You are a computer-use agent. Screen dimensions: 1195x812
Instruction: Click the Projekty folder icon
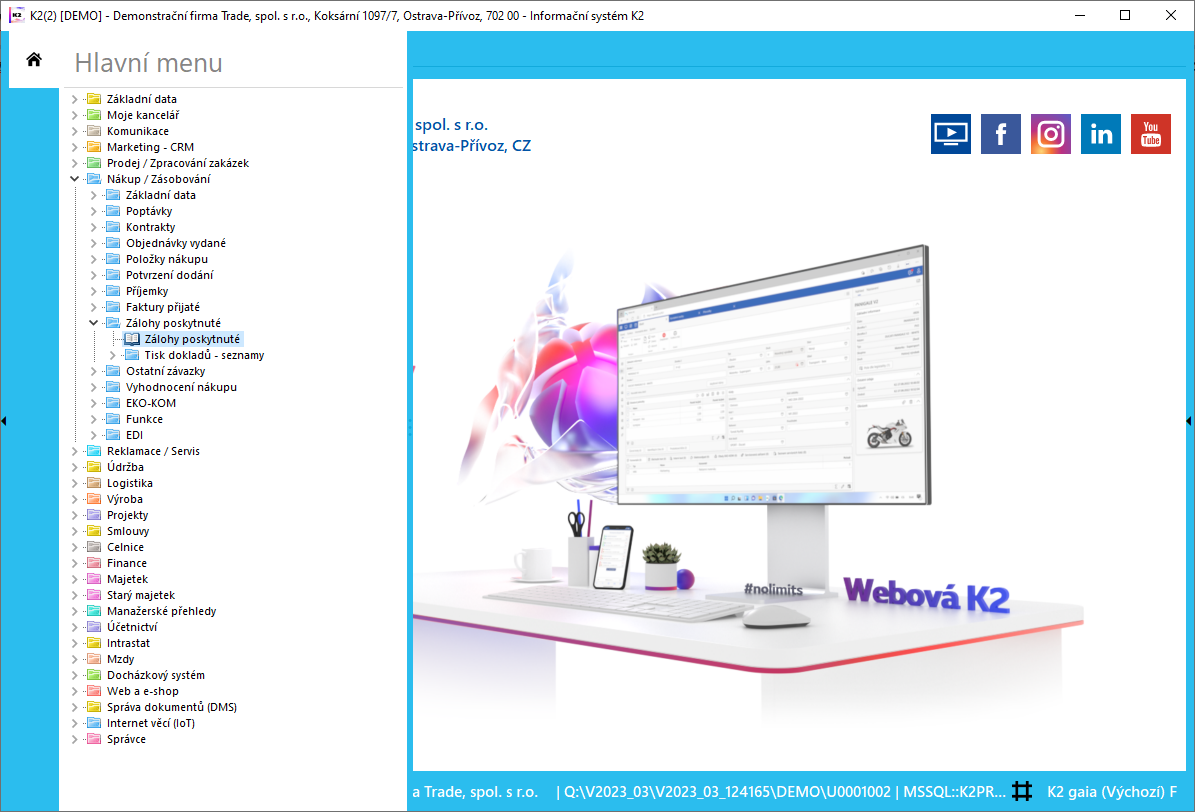click(x=95, y=515)
